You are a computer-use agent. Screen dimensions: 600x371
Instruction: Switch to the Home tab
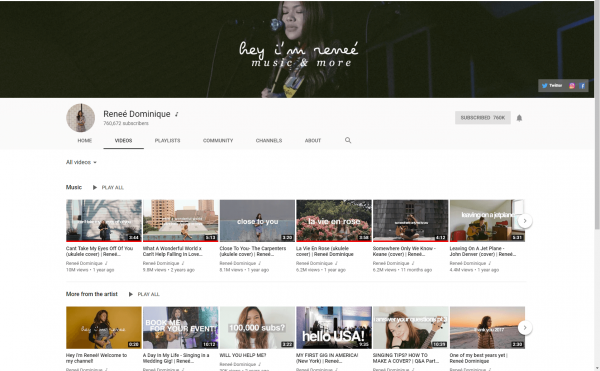pyautogui.click(x=85, y=140)
